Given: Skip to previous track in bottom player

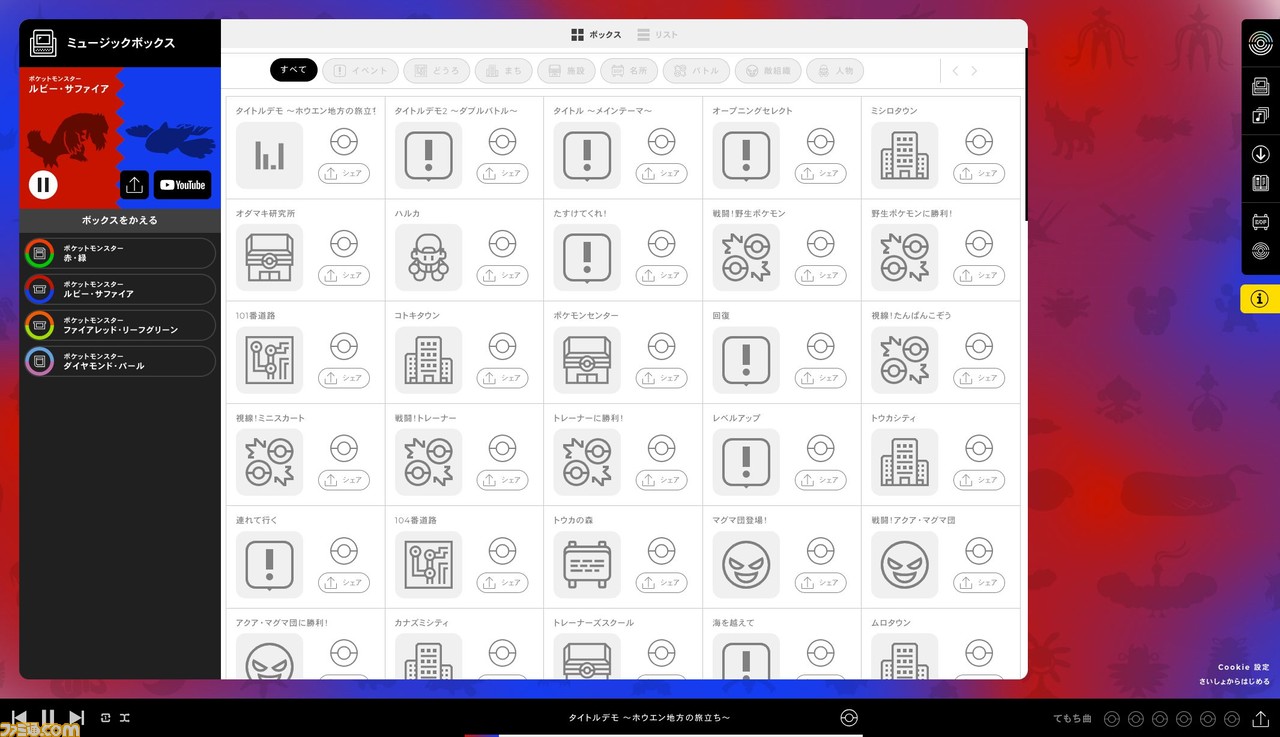Looking at the screenshot, I should pyautogui.click(x=19, y=717).
